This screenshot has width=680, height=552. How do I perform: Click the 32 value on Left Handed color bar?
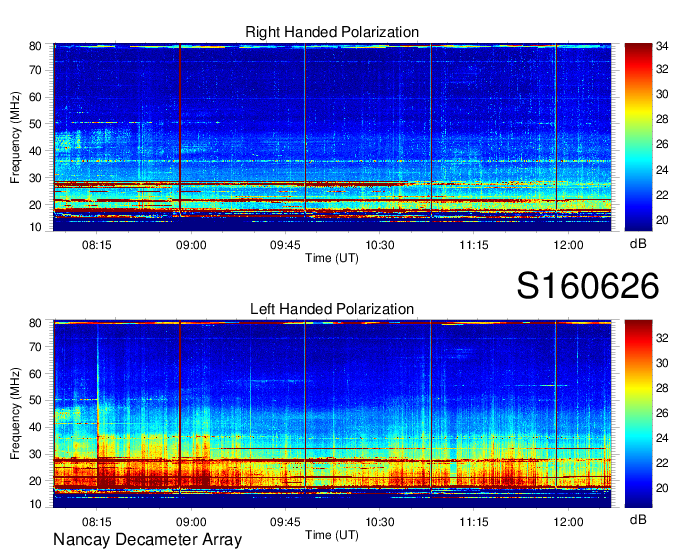(662, 338)
